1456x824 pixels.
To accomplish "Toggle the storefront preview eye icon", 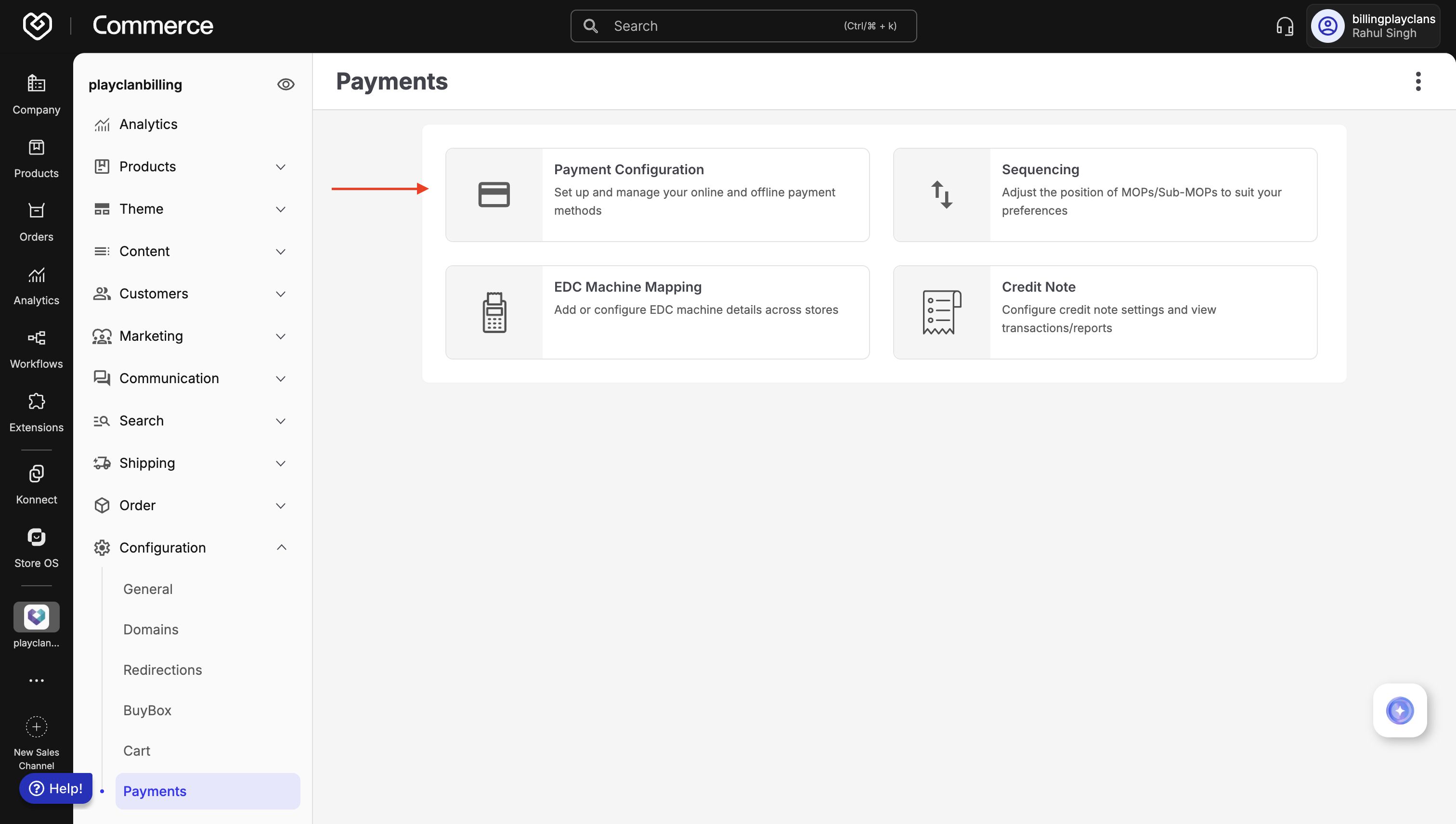I will [x=286, y=84].
